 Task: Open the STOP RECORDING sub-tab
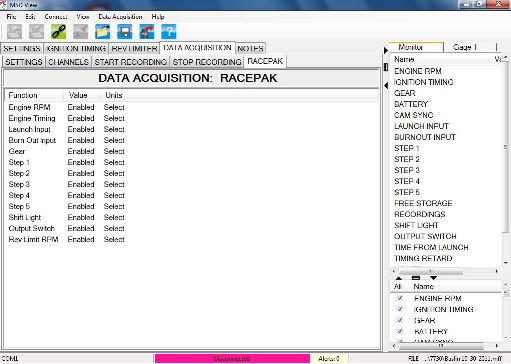coord(207,62)
